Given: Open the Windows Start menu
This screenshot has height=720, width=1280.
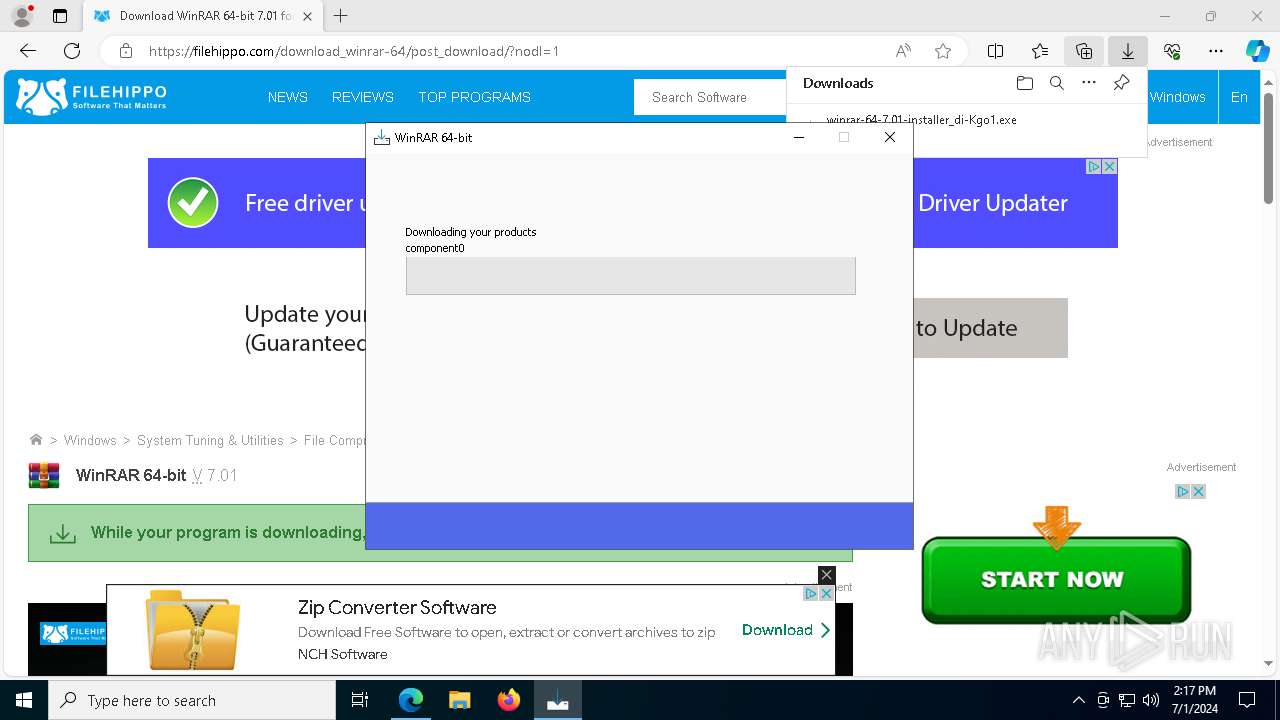Looking at the screenshot, I should 24,700.
